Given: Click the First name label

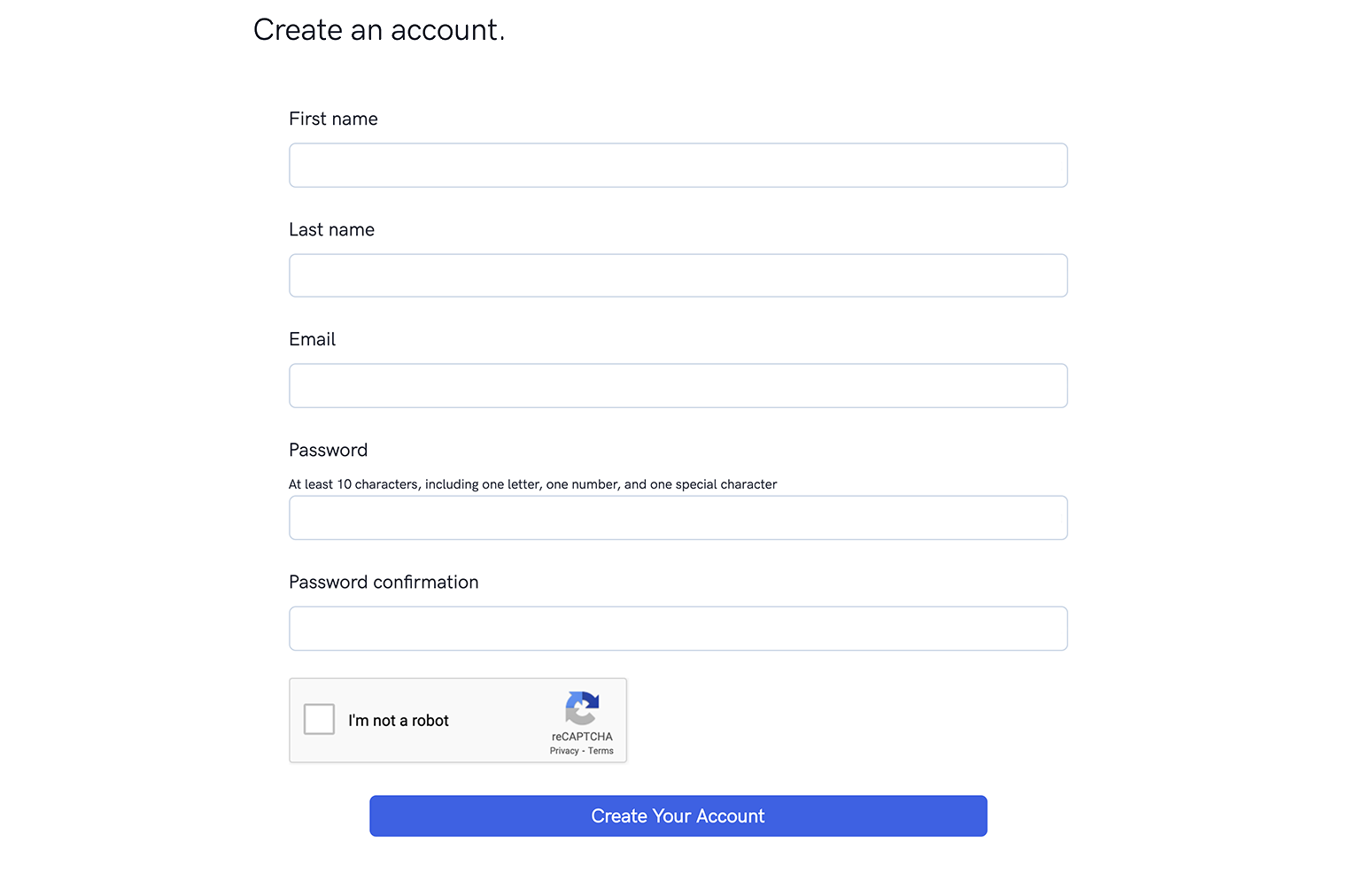Looking at the screenshot, I should [x=333, y=119].
